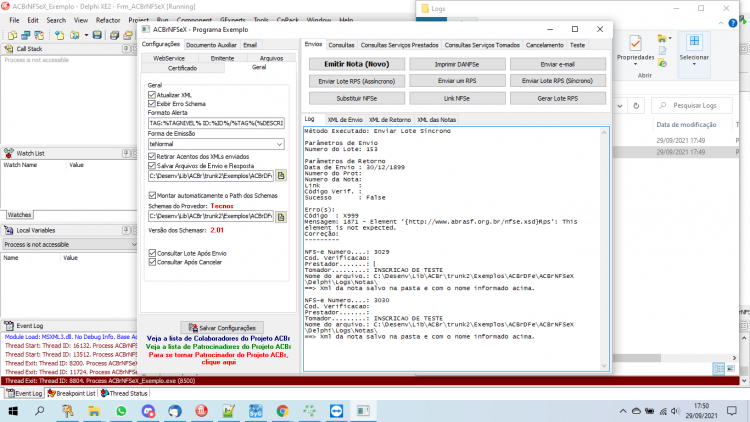
Task: Collapse the ribbon chevron in Logs window
Action: pyautogui.click(x=721, y=23)
